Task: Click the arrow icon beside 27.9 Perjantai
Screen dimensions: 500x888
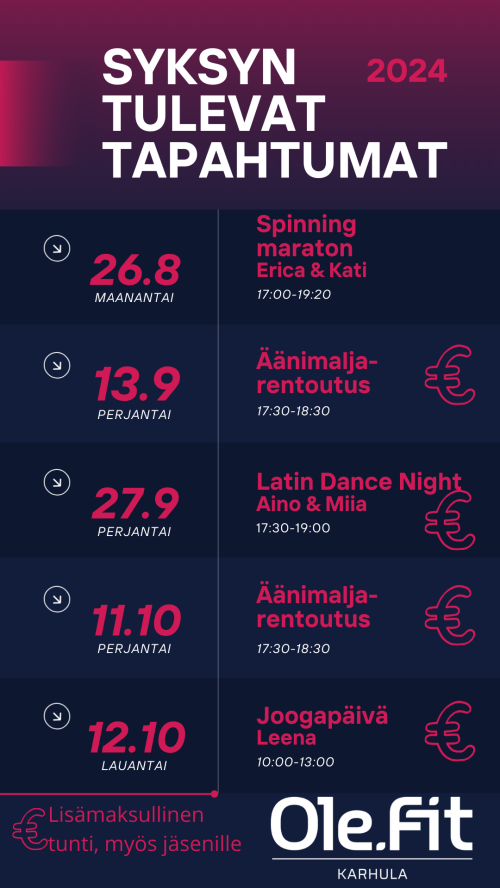Action: [57, 482]
